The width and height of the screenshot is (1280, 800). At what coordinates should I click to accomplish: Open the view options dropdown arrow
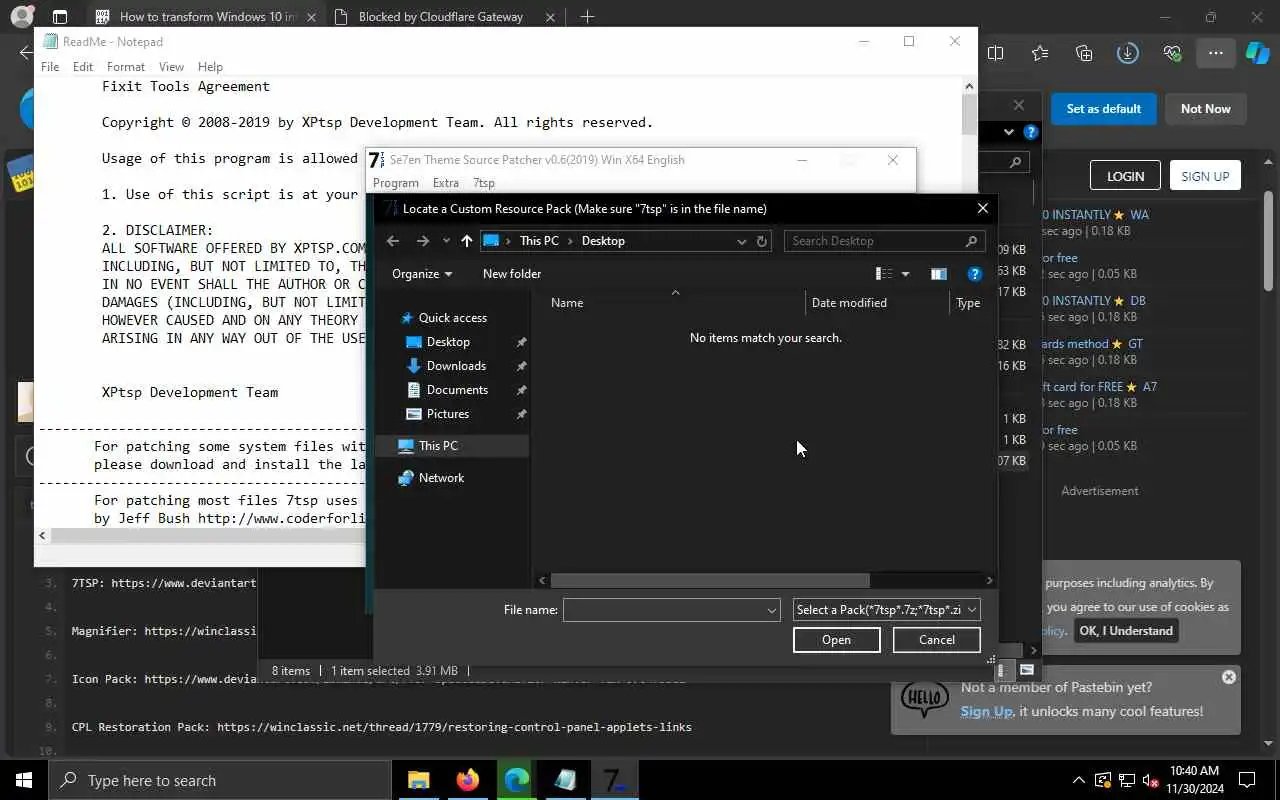[x=906, y=274]
